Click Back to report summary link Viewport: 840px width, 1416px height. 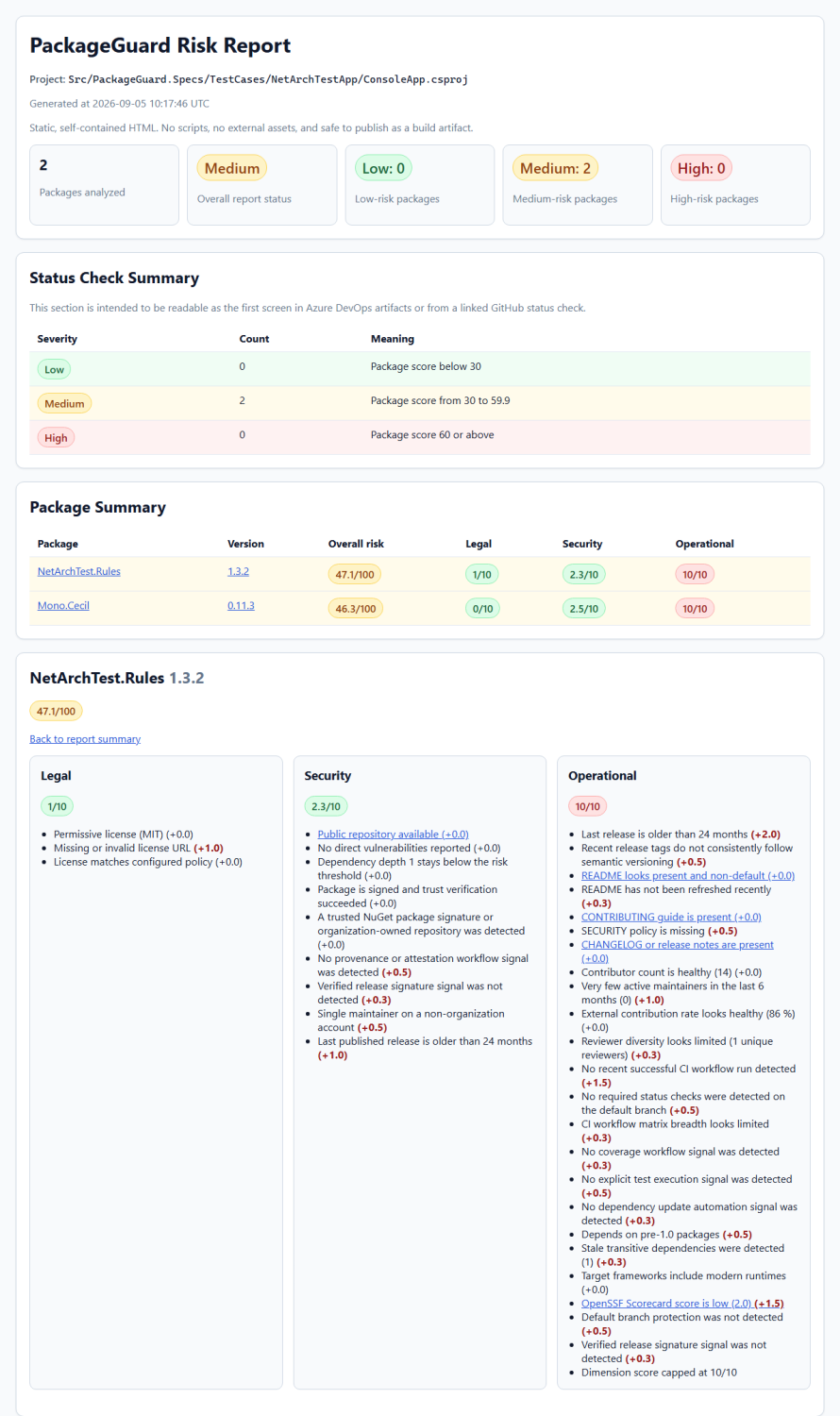85,739
